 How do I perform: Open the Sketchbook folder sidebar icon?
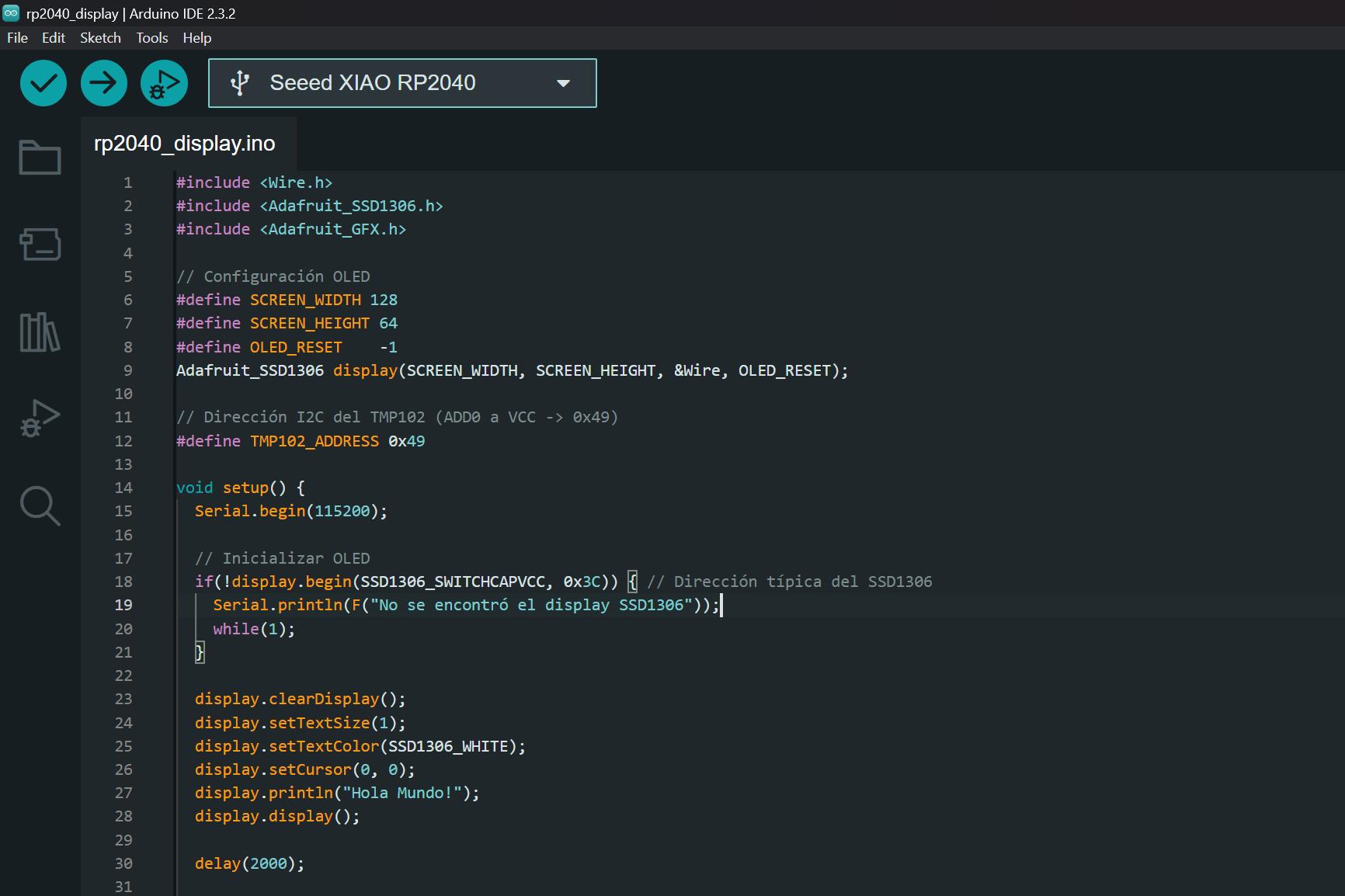coord(40,158)
